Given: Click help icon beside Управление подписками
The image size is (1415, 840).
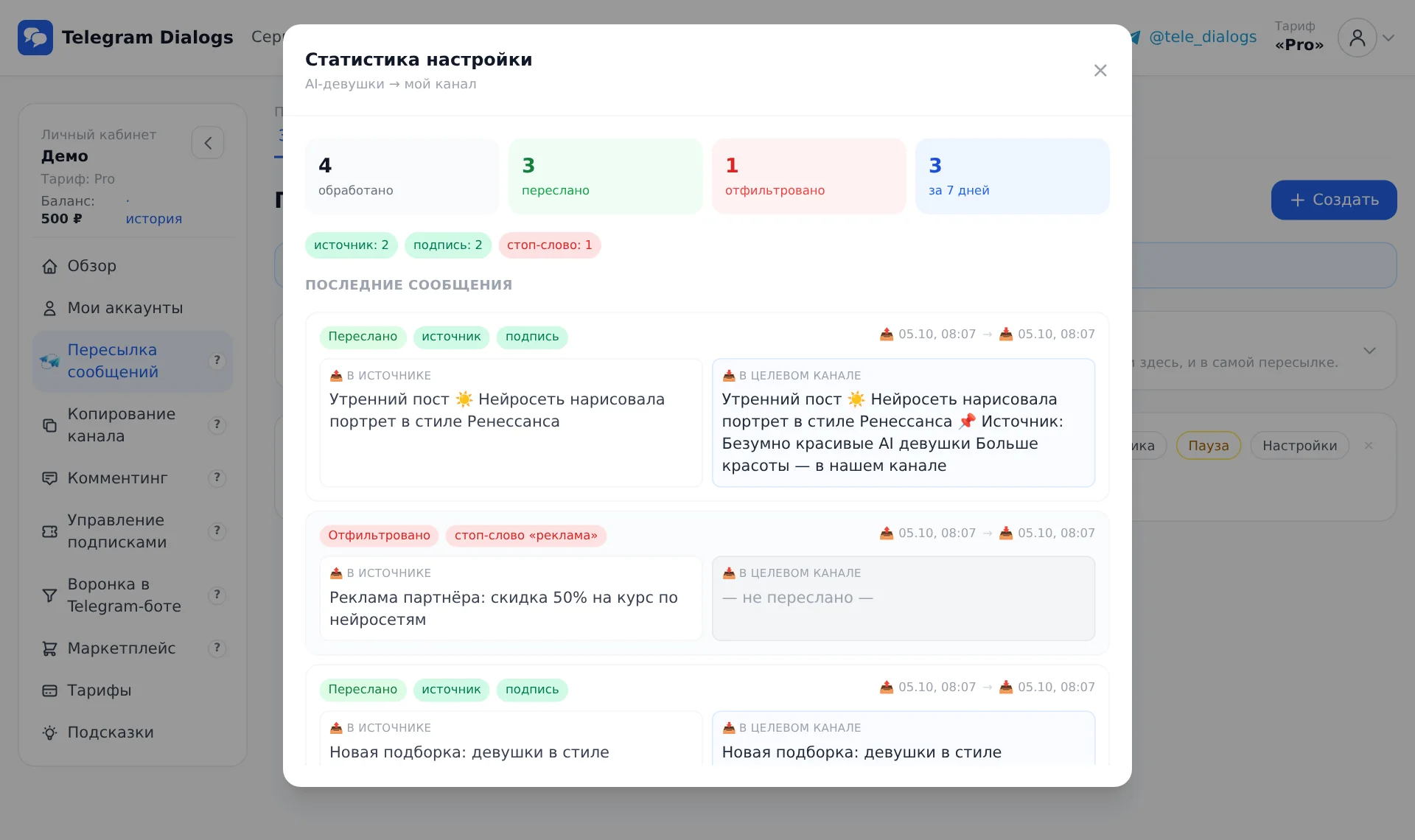Looking at the screenshot, I should [x=217, y=531].
